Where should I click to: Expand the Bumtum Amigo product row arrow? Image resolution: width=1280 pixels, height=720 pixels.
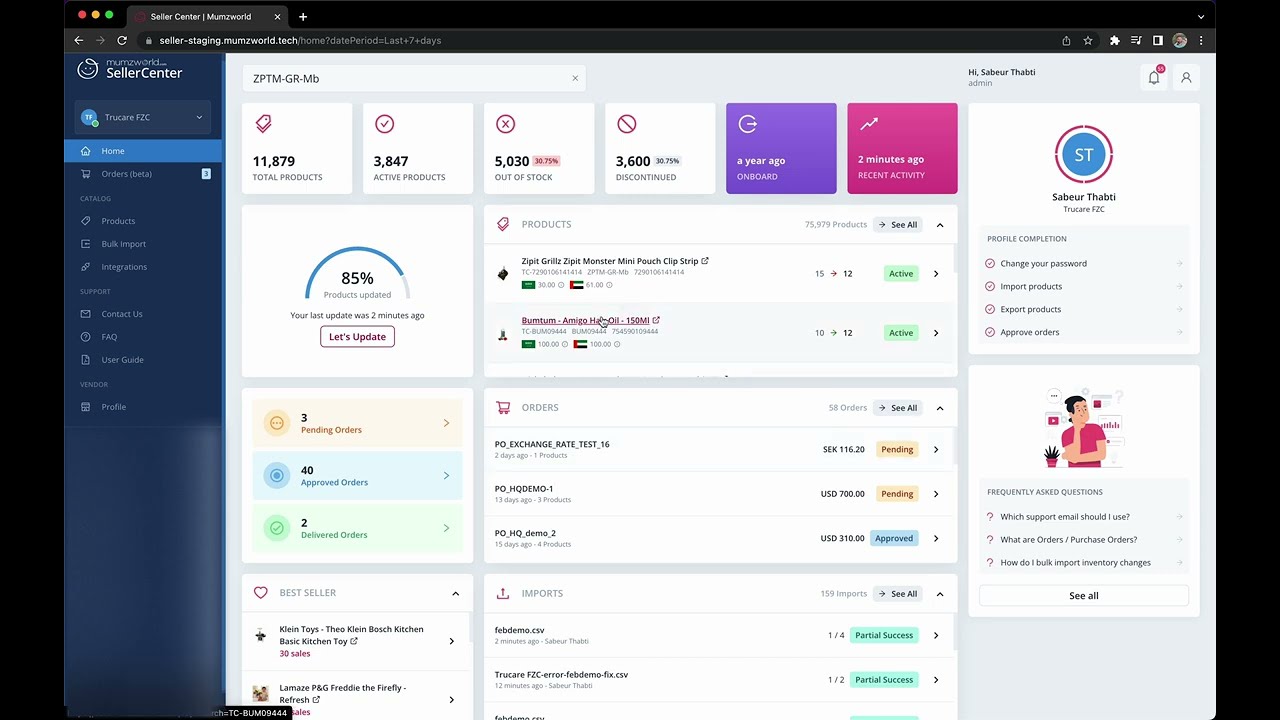point(936,333)
